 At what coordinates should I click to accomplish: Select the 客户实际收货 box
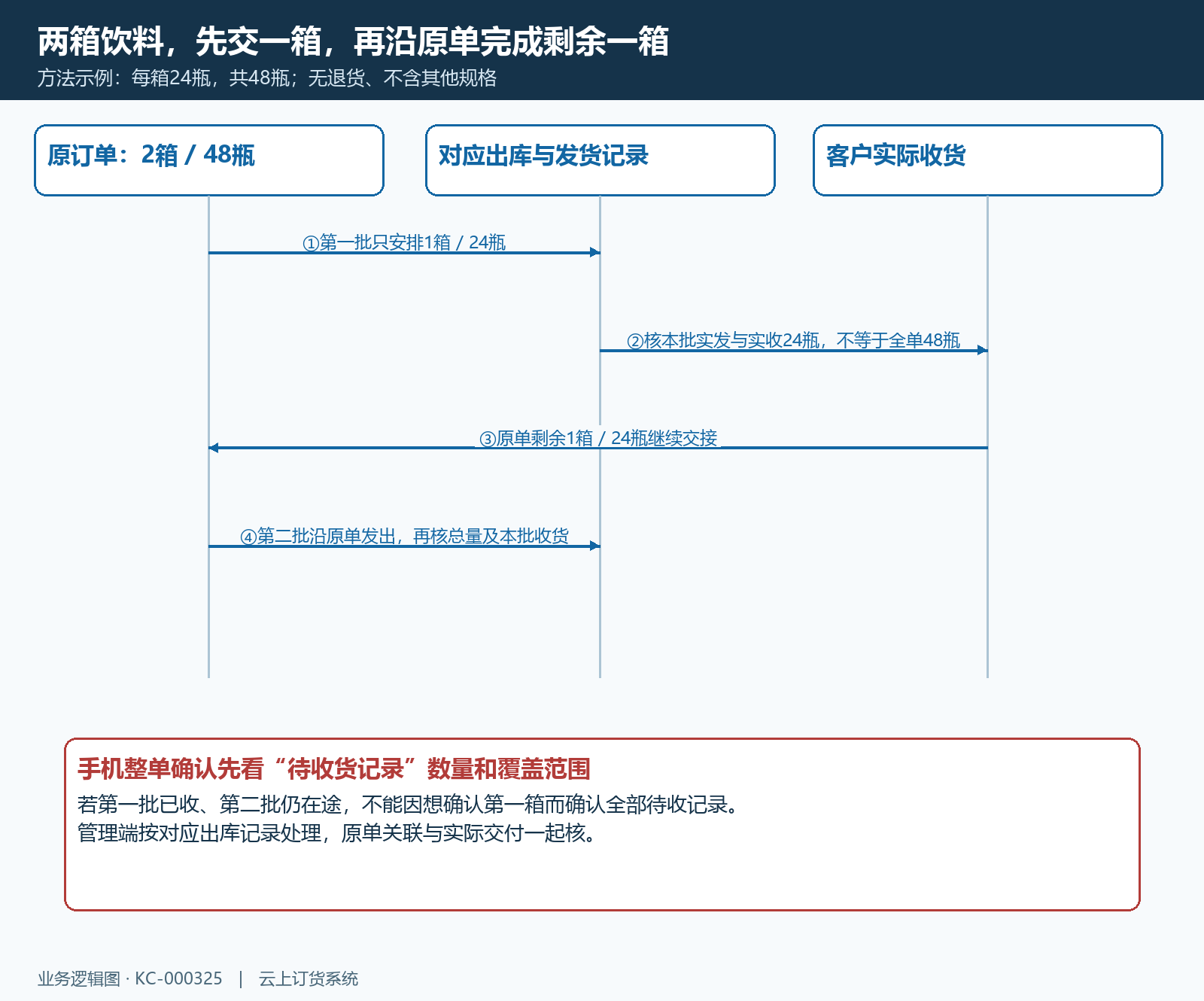pos(988,160)
